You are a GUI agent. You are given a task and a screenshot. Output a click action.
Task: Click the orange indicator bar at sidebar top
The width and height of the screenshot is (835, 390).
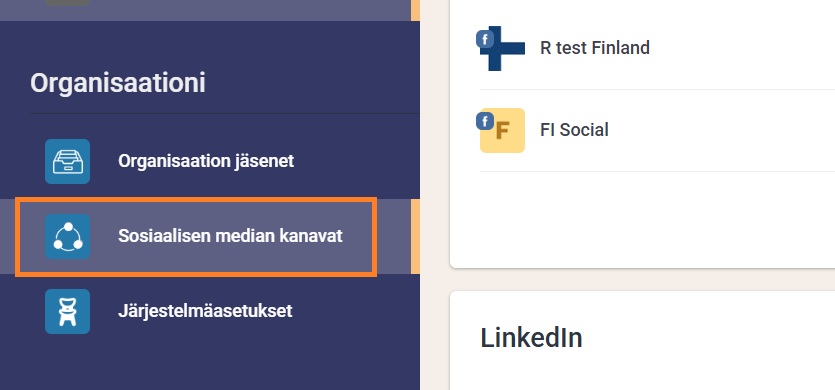(415, 10)
